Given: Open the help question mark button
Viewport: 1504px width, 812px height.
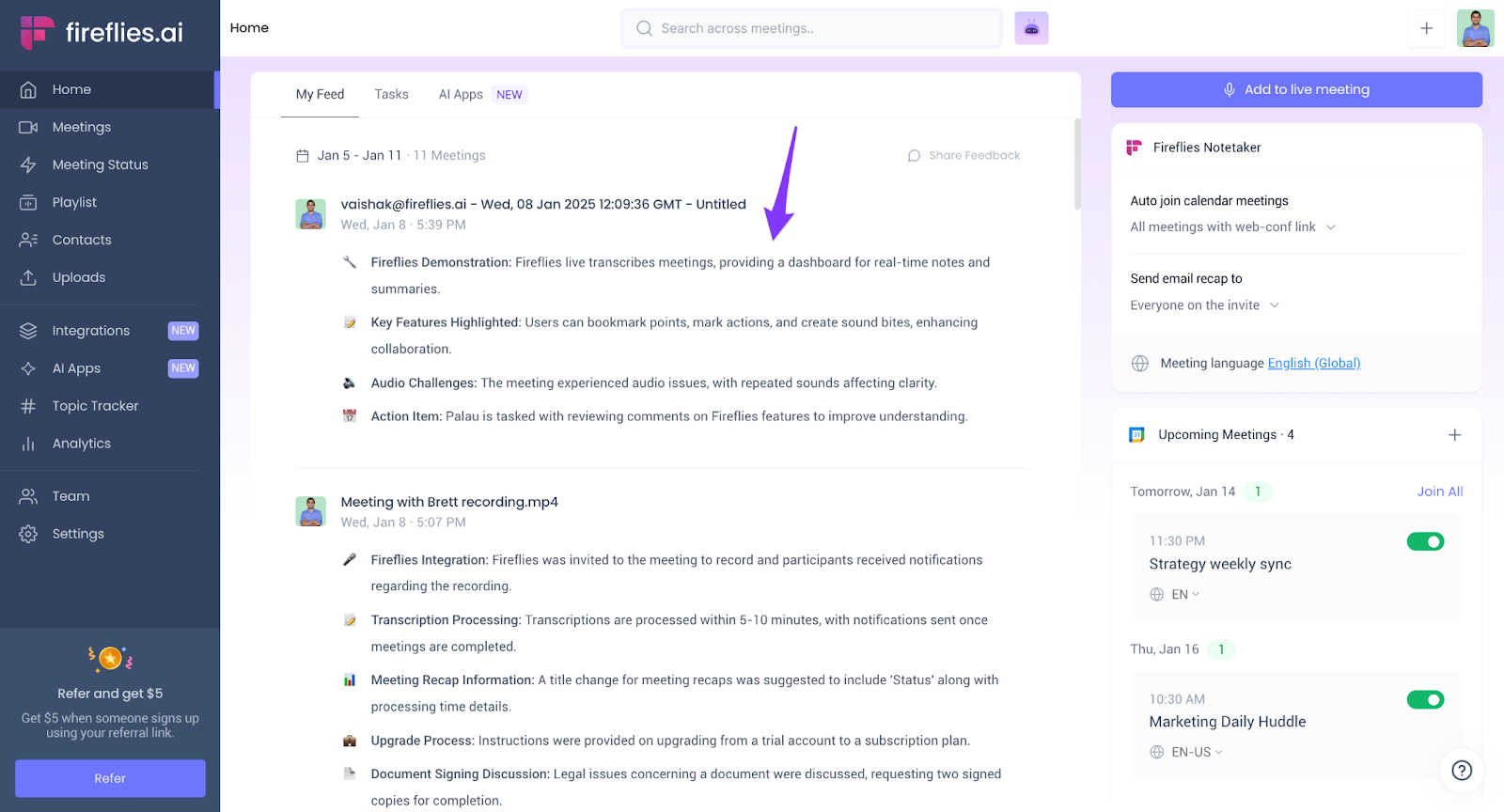Looking at the screenshot, I should coord(1462,771).
